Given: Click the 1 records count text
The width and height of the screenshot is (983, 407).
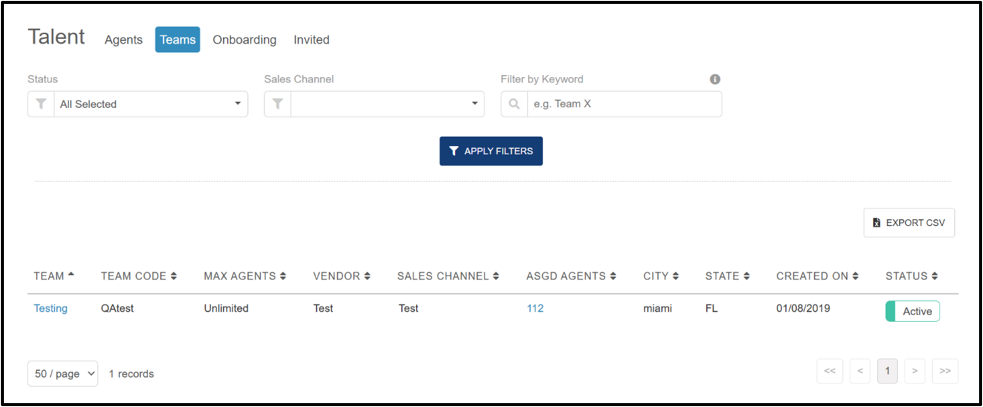Looking at the screenshot, I should 131,374.
